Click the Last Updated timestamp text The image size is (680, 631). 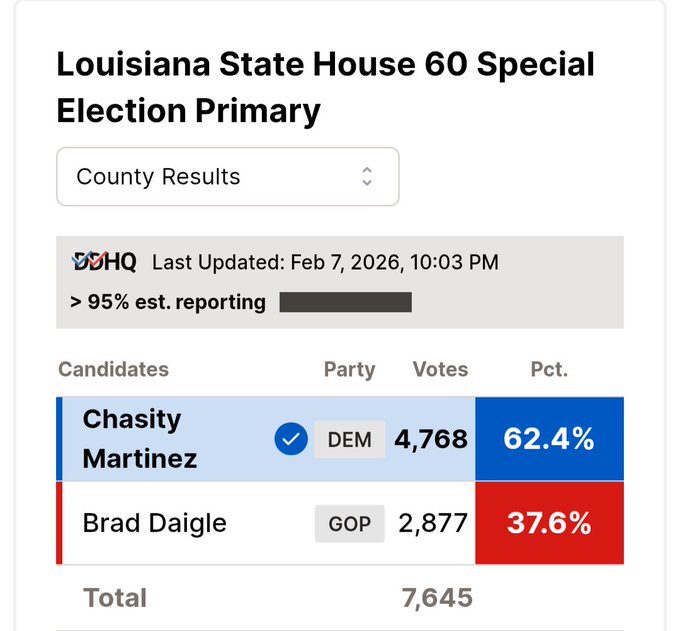(x=325, y=263)
